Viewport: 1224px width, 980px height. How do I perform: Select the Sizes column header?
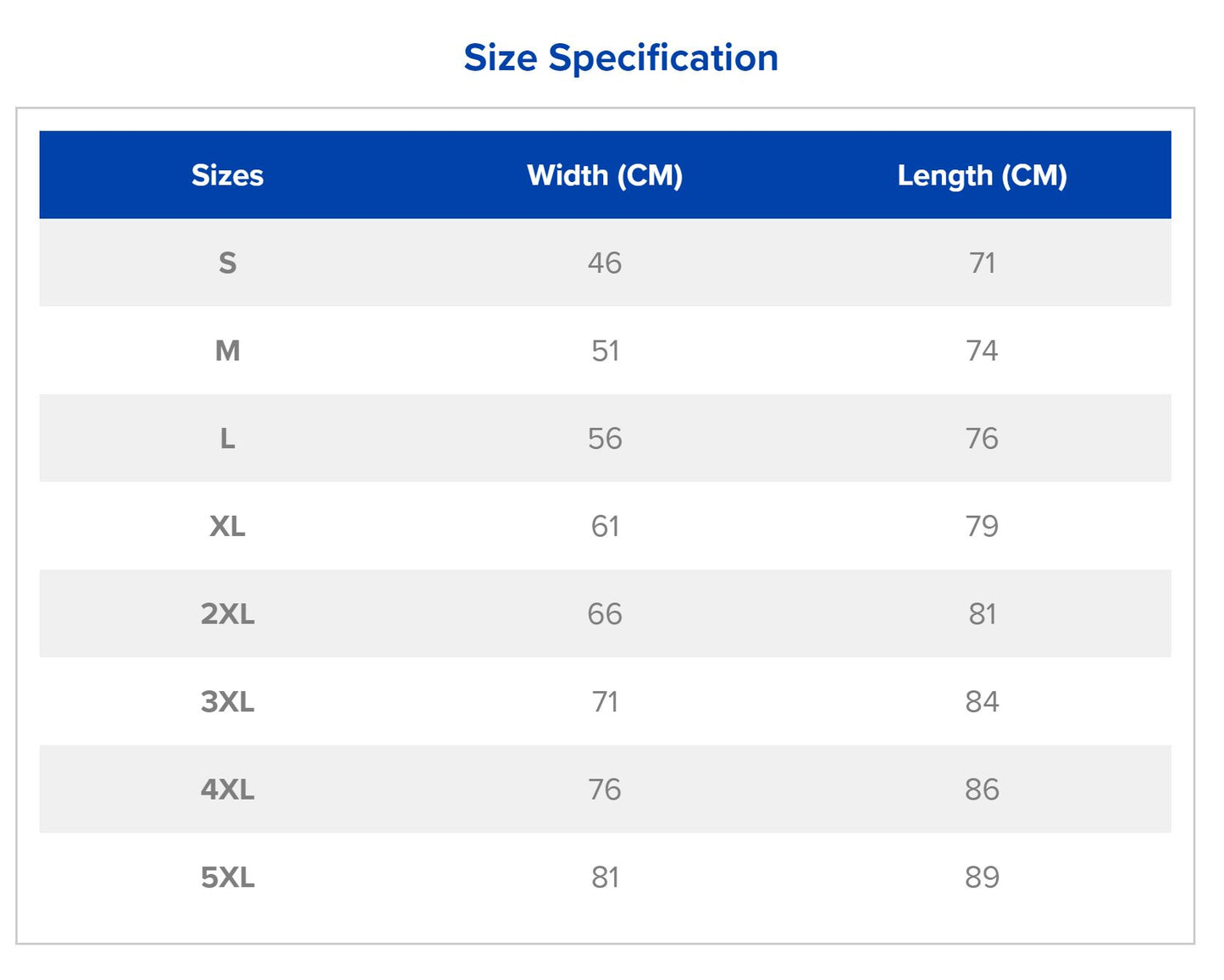227,175
